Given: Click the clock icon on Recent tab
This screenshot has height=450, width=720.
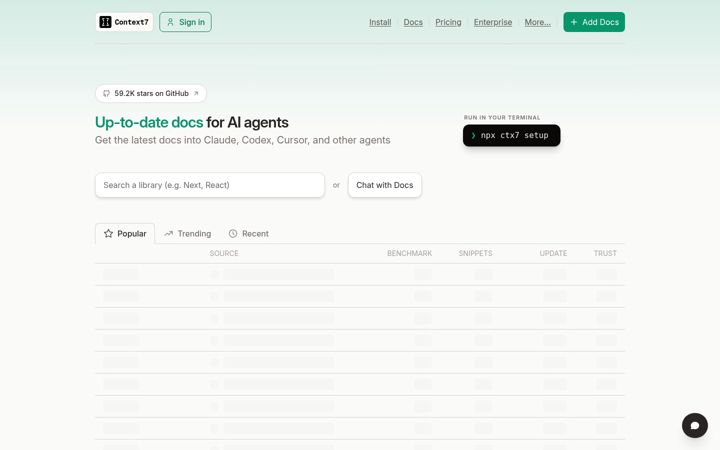Looking at the screenshot, I should (x=233, y=233).
